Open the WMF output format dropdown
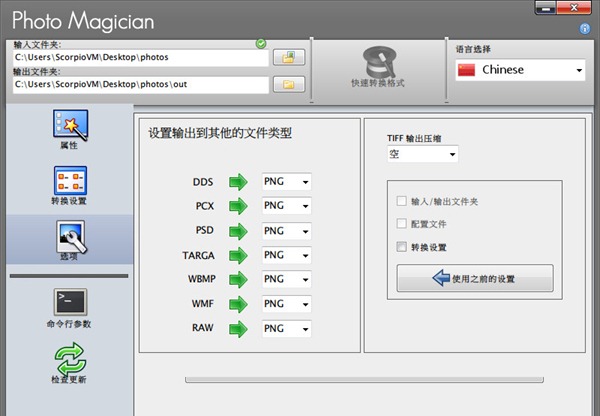600x416 pixels. (287, 304)
